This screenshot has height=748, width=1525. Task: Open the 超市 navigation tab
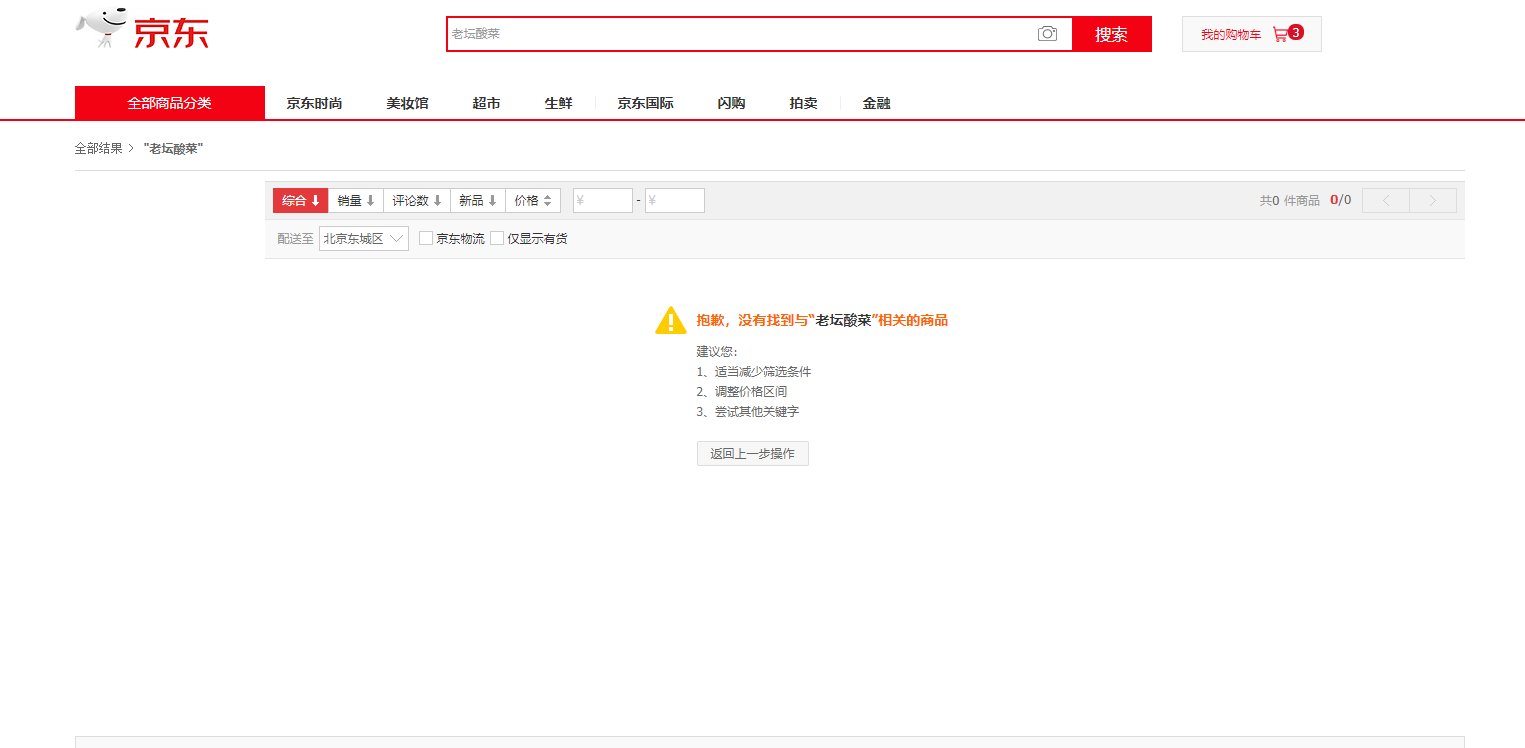486,103
